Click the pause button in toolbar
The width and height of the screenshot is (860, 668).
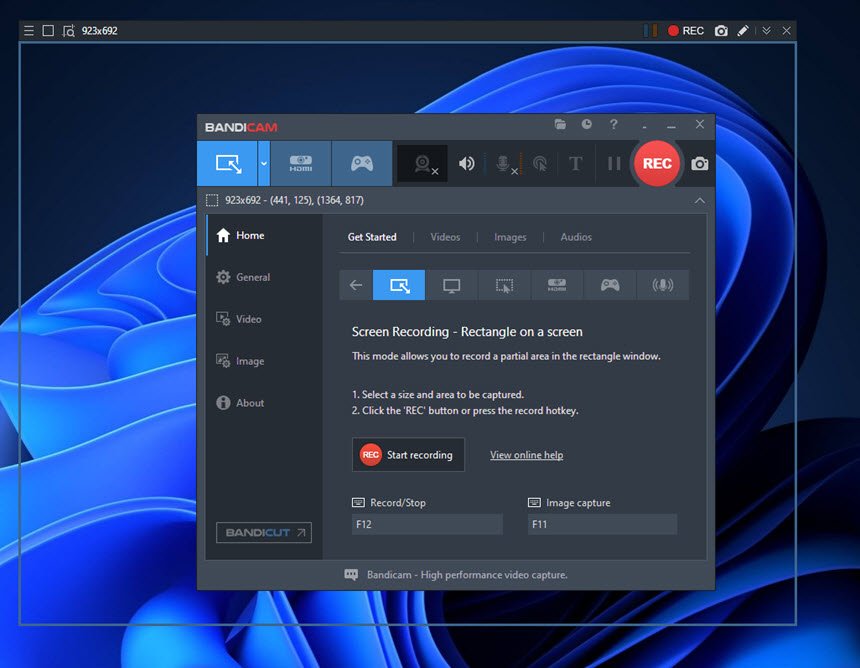pyautogui.click(x=614, y=163)
